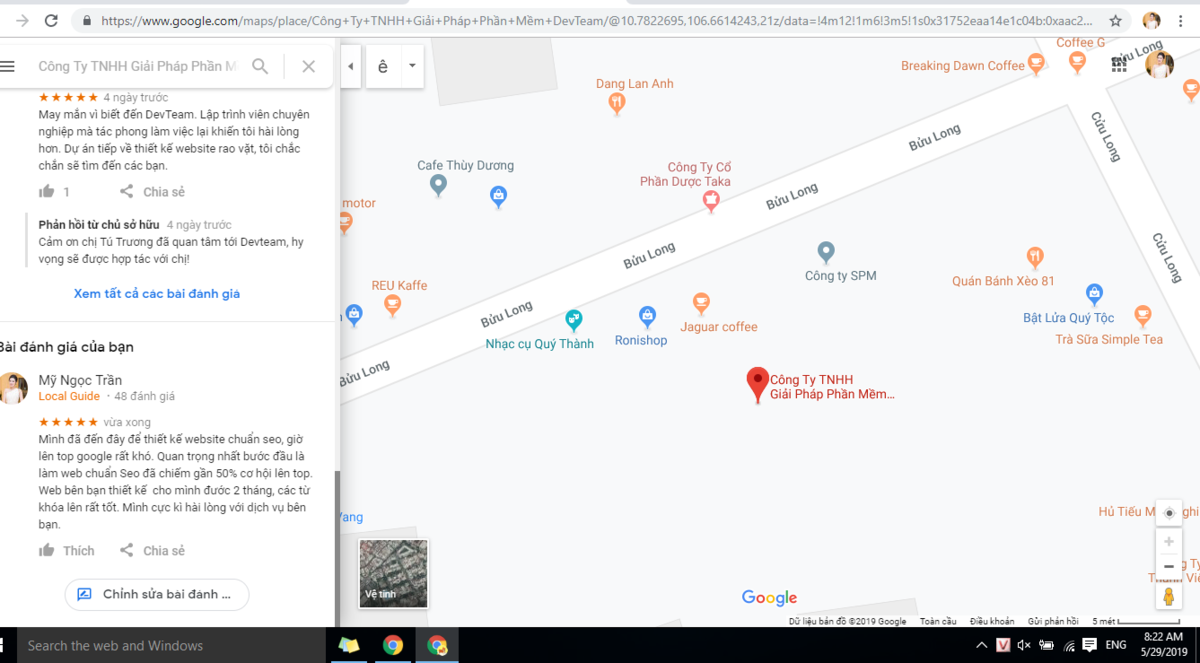Click the Local Guide label
1200x663 pixels.
click(x=69, y=396)
